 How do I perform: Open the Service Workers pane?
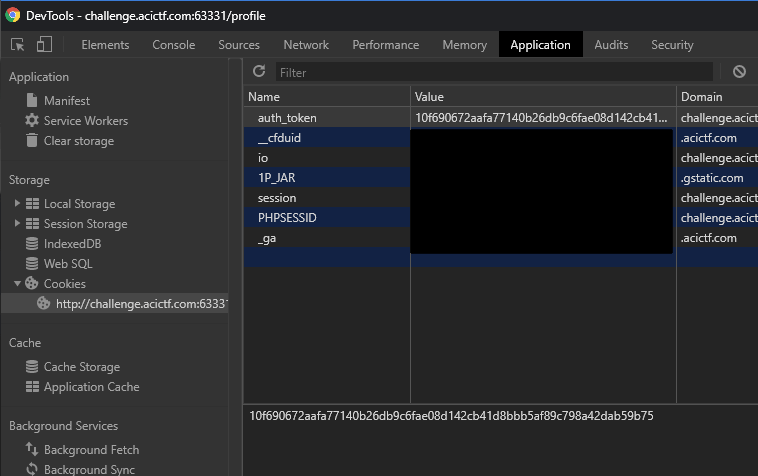coord(85,121)
